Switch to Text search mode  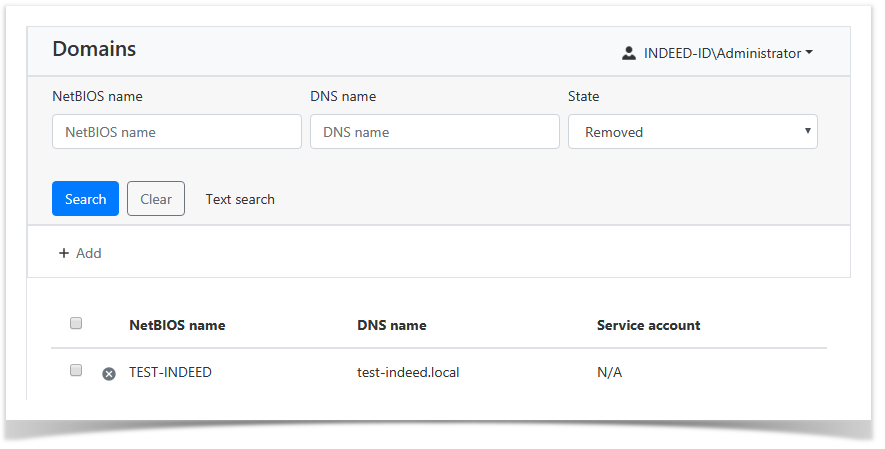pyautogui.click(x=240, y=199)
